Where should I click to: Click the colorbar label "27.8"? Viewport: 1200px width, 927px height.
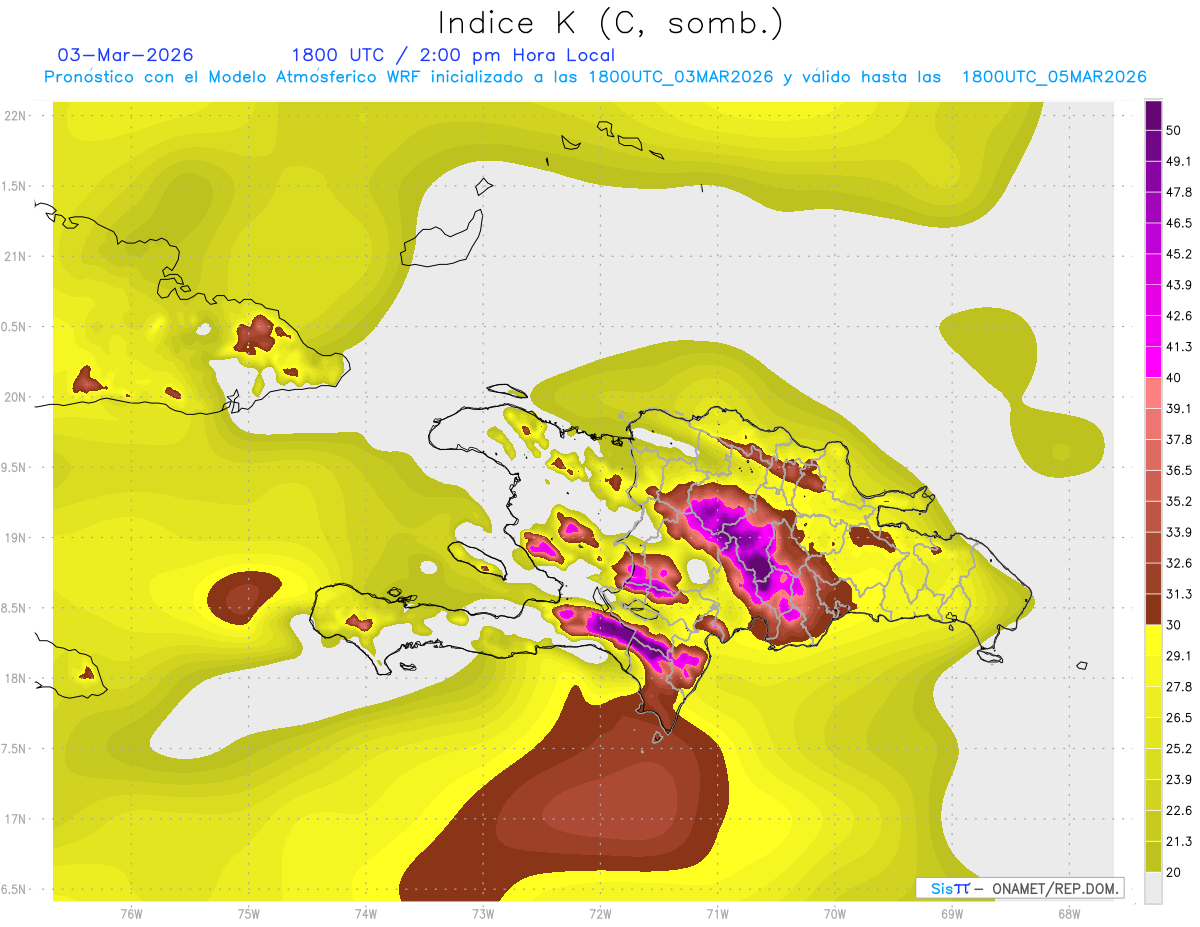pos(1178,686)
